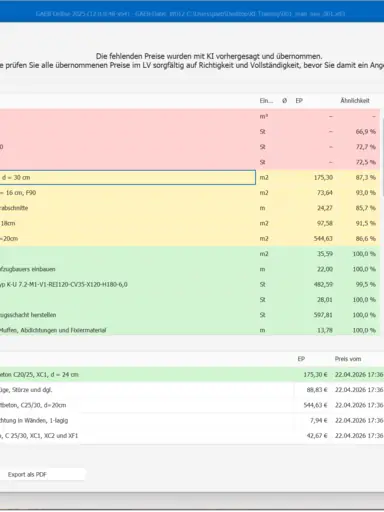Click the price 7,94 €
The image size is (384, 512).
(319, 421)
